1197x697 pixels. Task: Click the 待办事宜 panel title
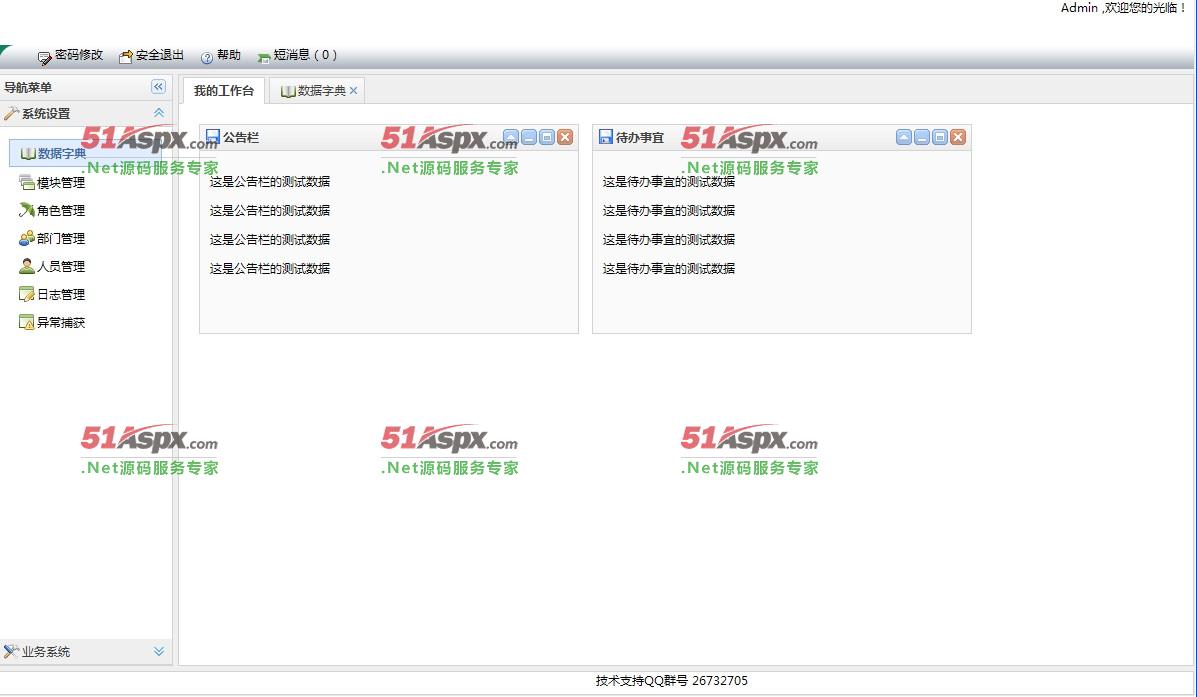pos(640,137)
